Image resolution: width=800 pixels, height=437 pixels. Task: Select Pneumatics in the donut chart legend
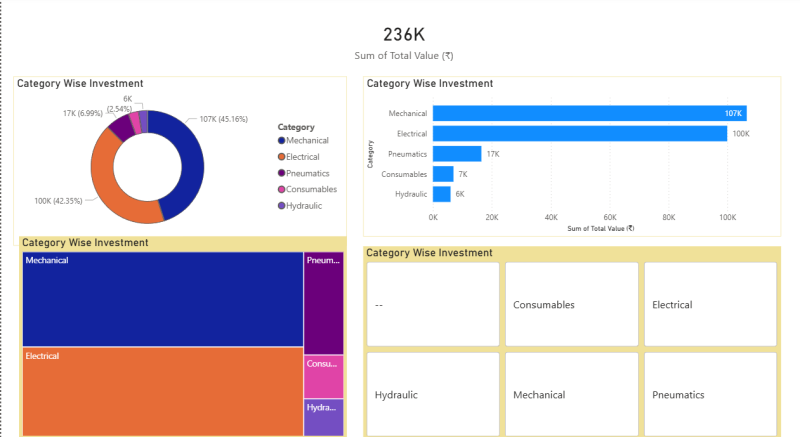coord(305,173)
